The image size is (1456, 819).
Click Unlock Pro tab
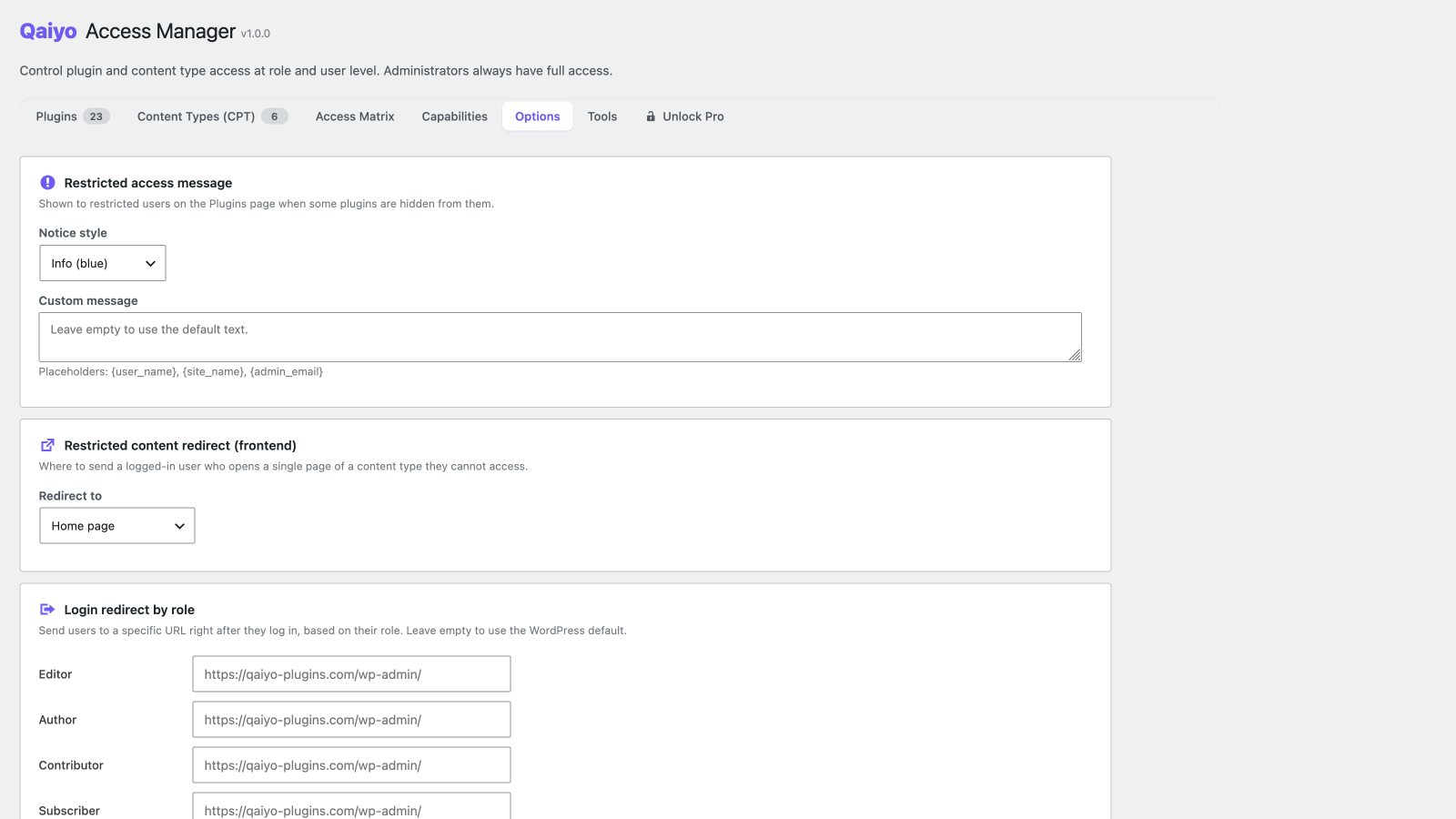pos(684,116)
